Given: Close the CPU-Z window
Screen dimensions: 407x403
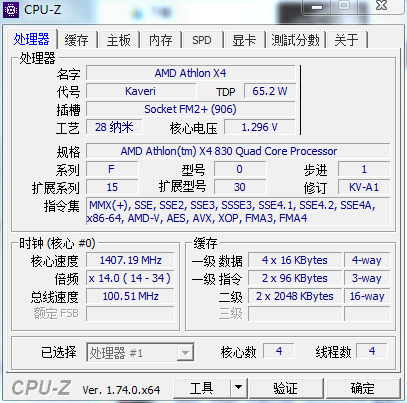Looking at the screenshot, I should (382, 6).
